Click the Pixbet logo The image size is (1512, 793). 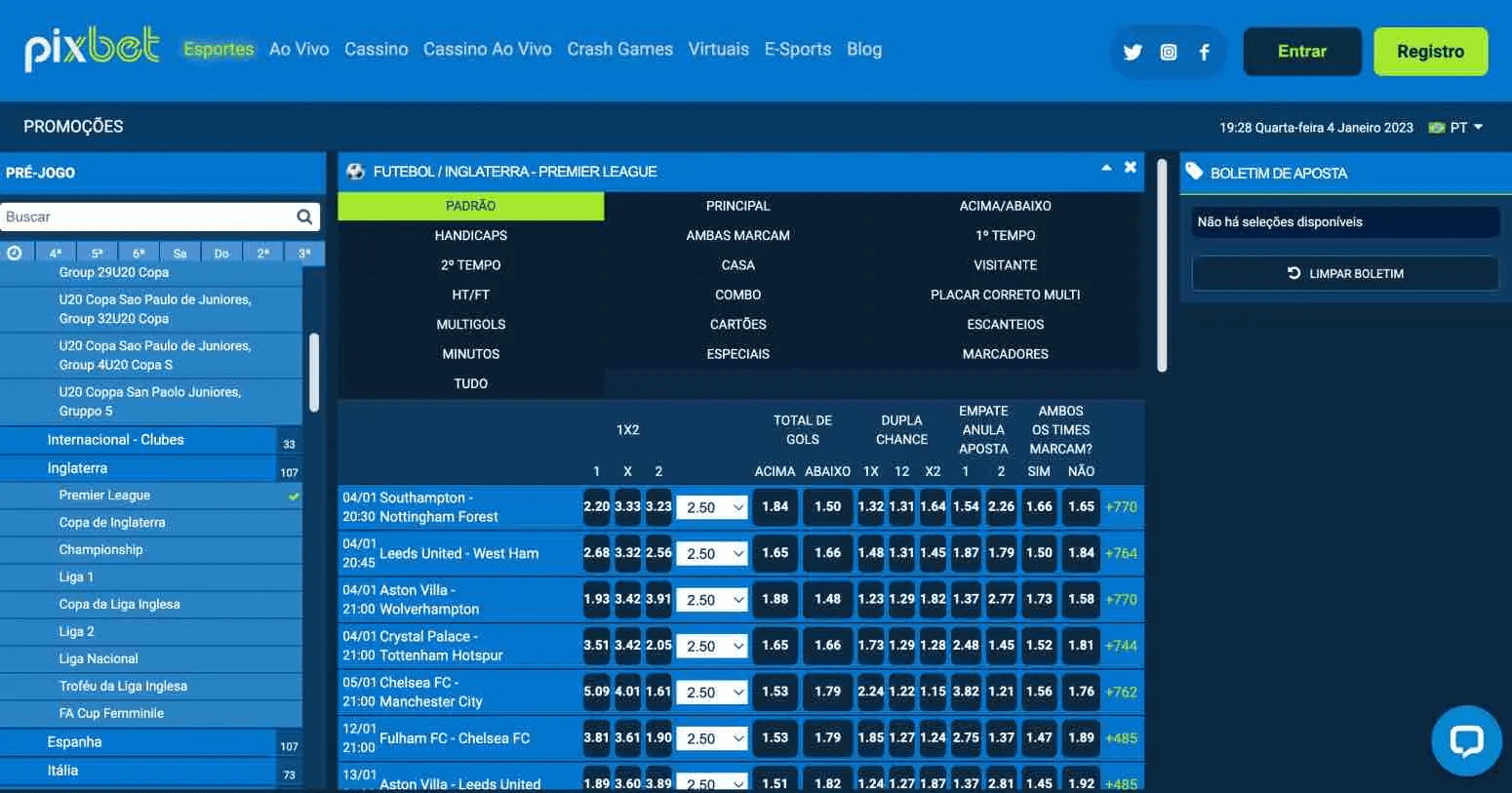[x=92, y=49]
